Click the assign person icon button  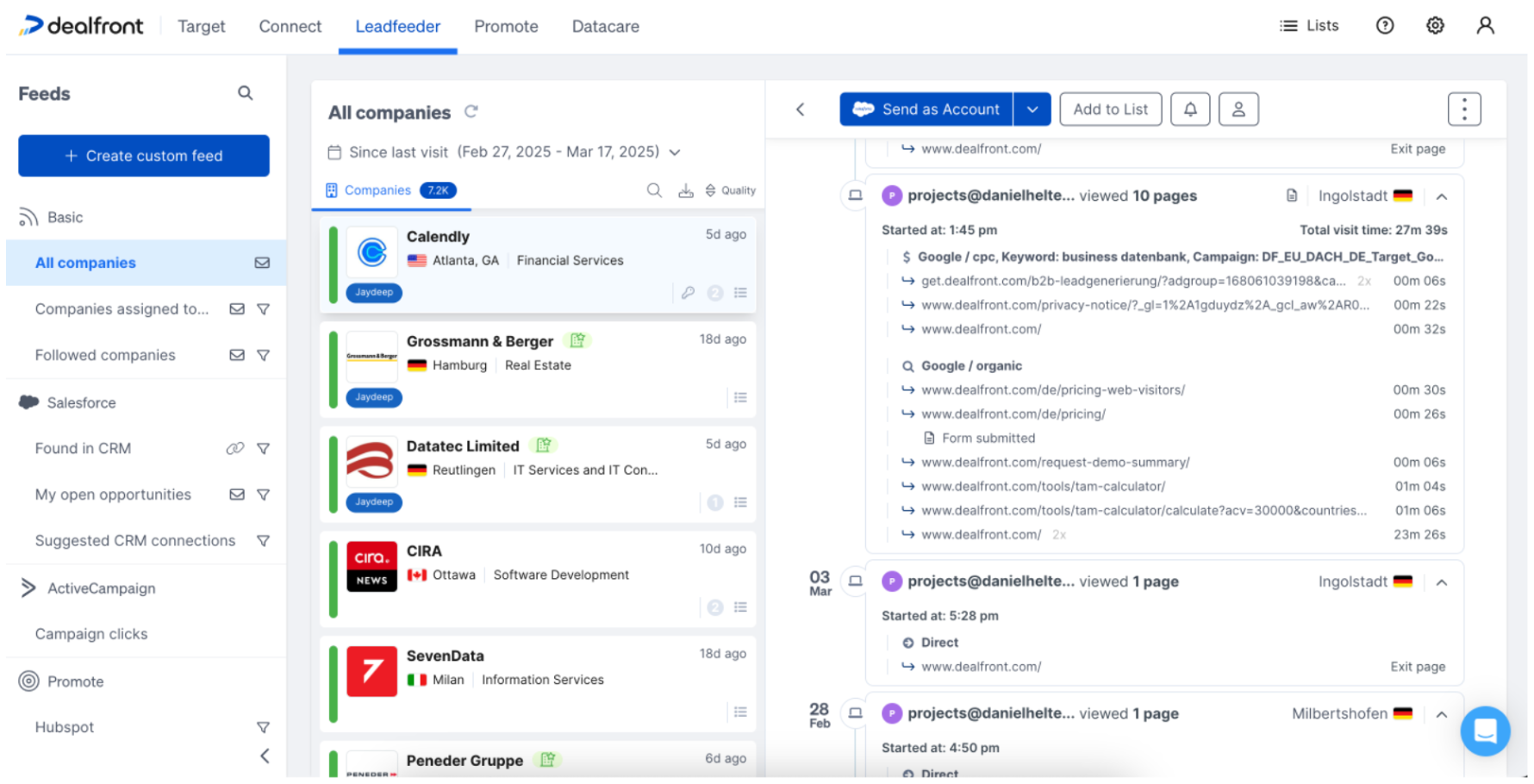pos(1238,109)
